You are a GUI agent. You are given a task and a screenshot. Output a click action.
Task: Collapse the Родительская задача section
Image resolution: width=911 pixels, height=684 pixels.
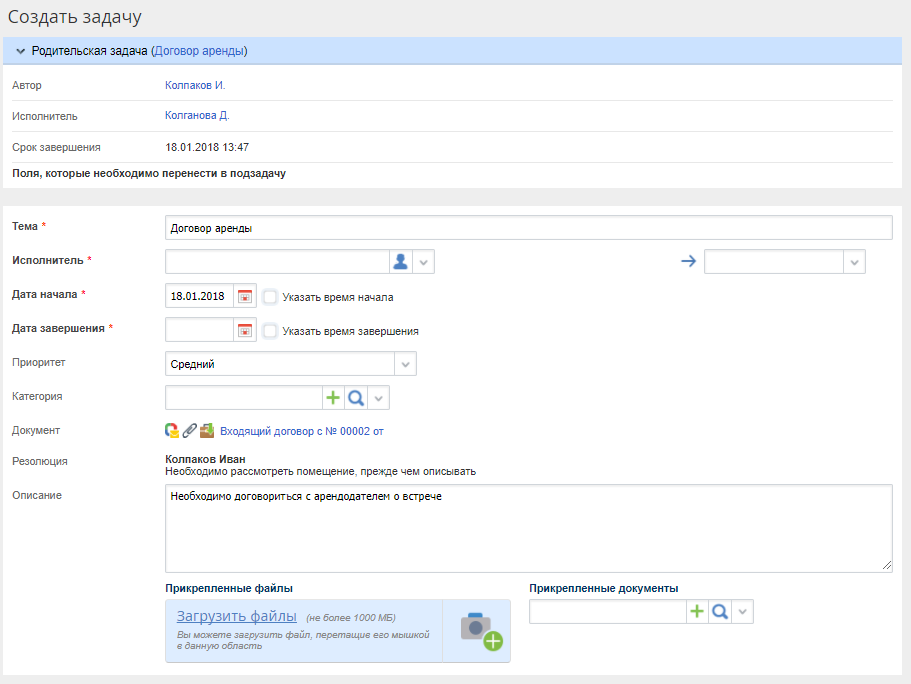coord(20,51)
